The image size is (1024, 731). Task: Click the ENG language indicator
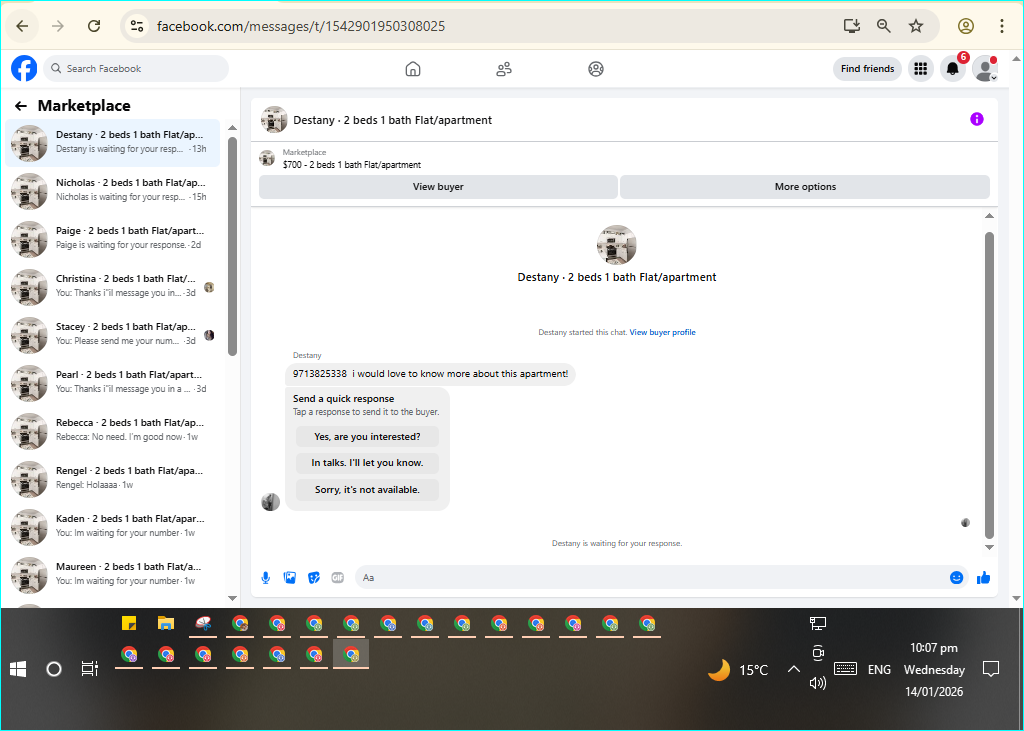click(x=879, y=670)
